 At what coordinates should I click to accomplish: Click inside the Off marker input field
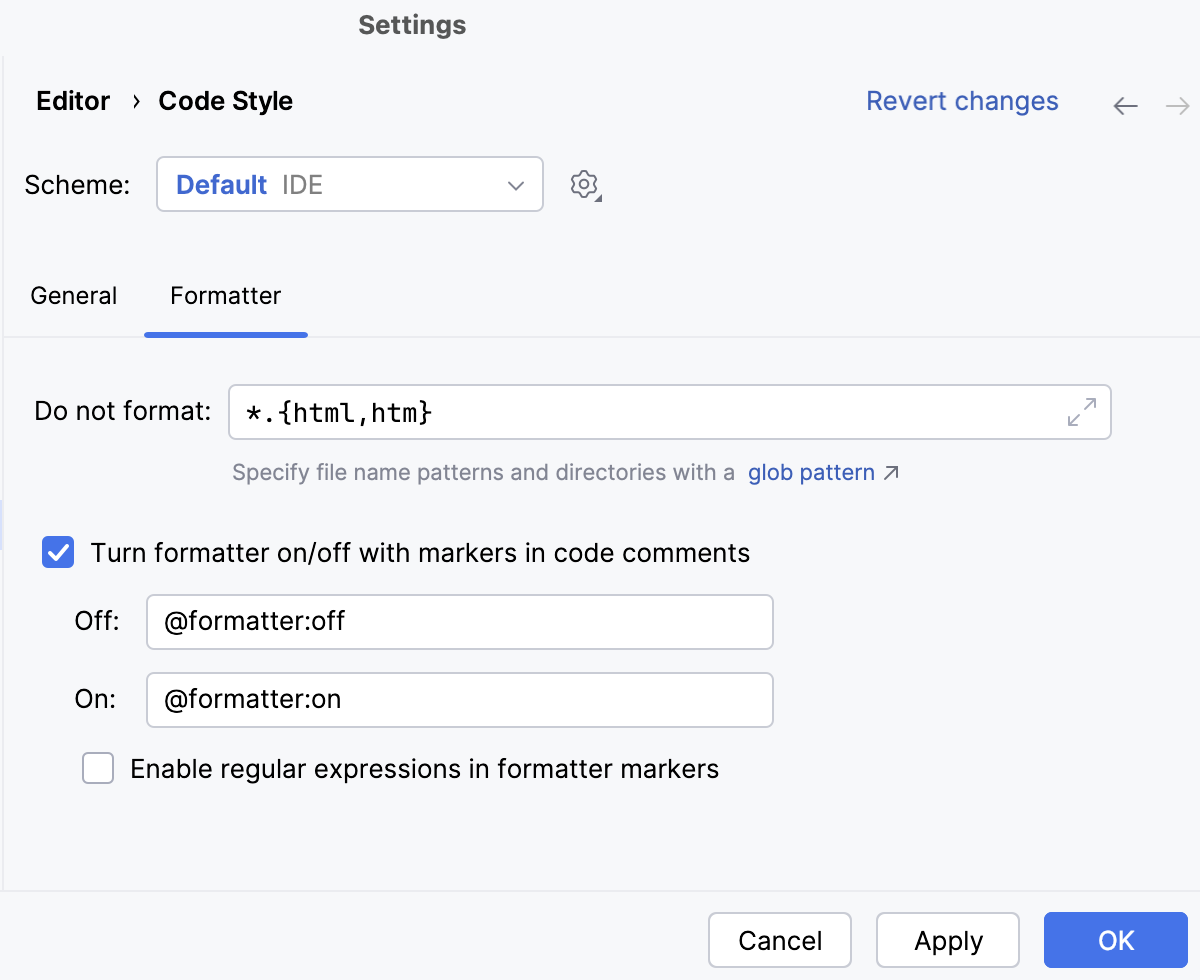tap(460, 621)
